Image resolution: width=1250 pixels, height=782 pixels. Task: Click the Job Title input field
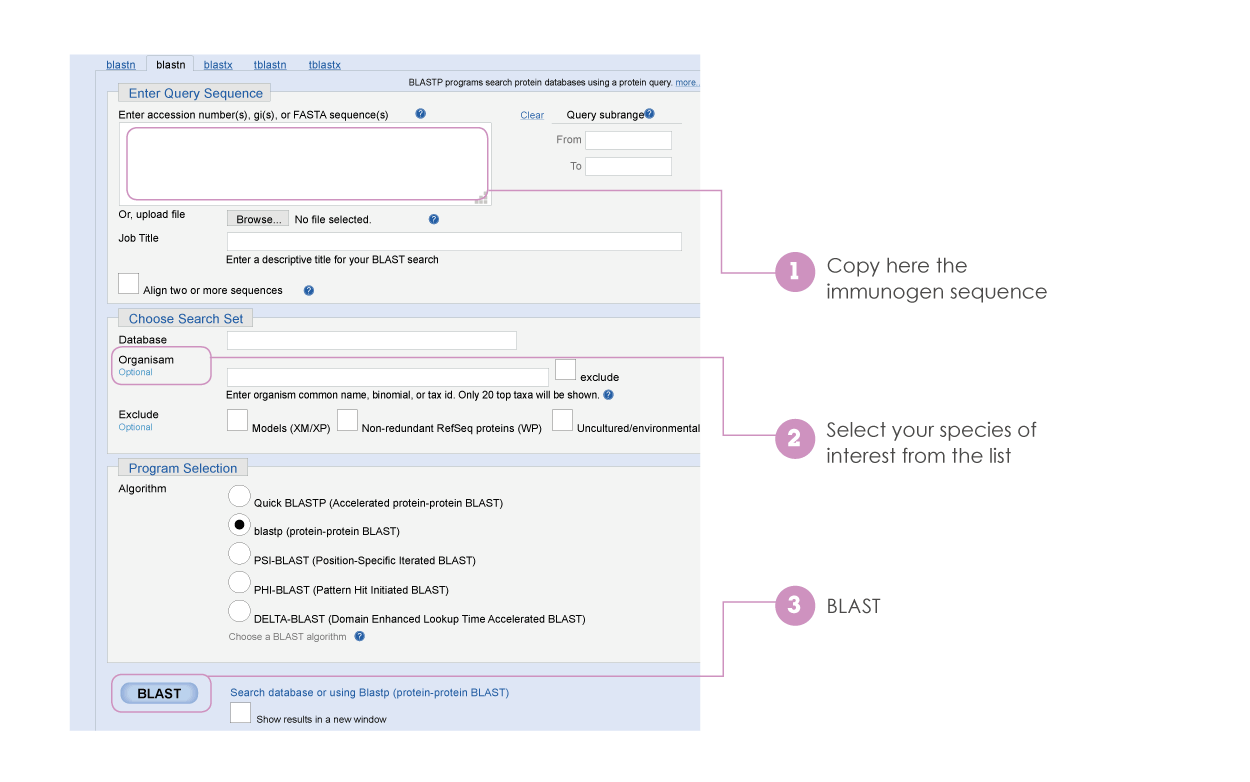click(x=454, y=241)
